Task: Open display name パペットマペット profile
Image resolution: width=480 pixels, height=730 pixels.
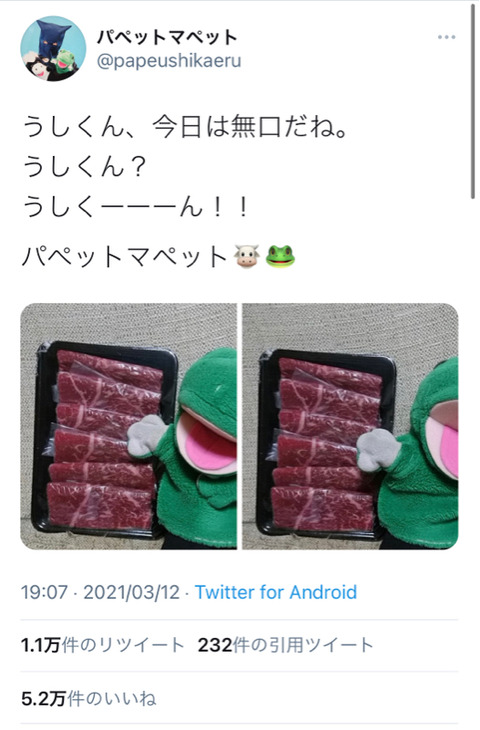Action: click(x=167, y=37)
